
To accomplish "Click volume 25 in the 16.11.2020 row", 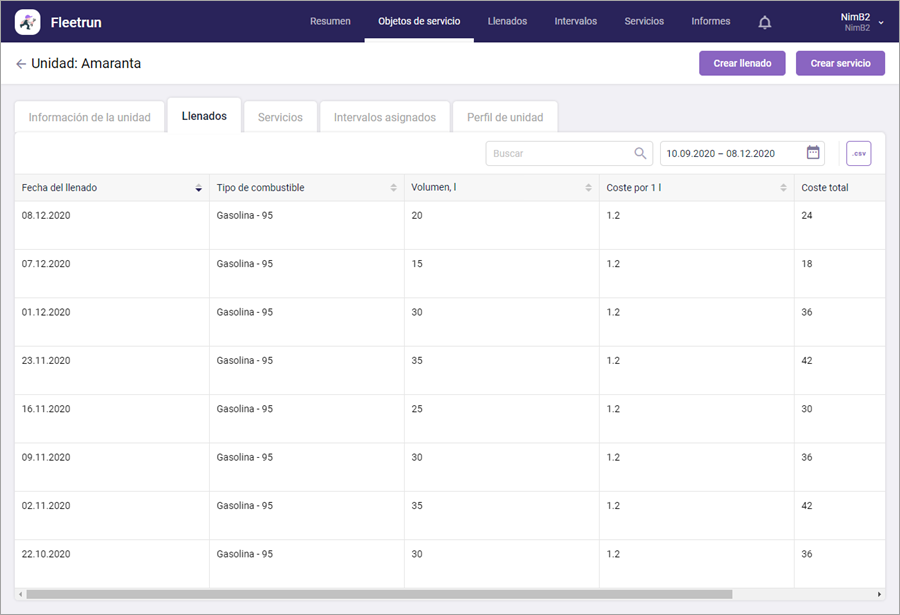I will point(417,409).
